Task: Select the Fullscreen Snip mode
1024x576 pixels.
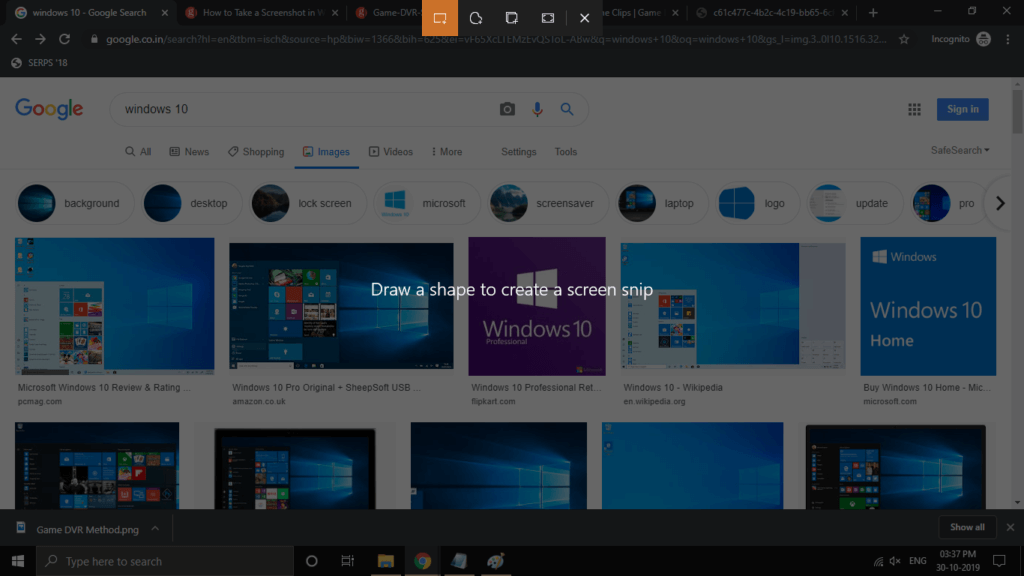Action: pyautogui.click(x=548, y=18)
